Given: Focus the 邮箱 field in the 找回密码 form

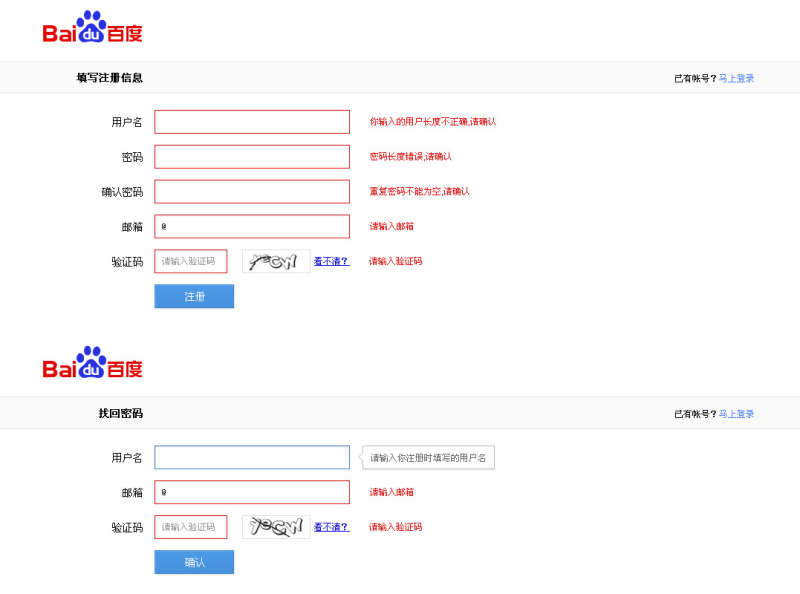Looking at the screenshot, I should [x=252, y=492].
